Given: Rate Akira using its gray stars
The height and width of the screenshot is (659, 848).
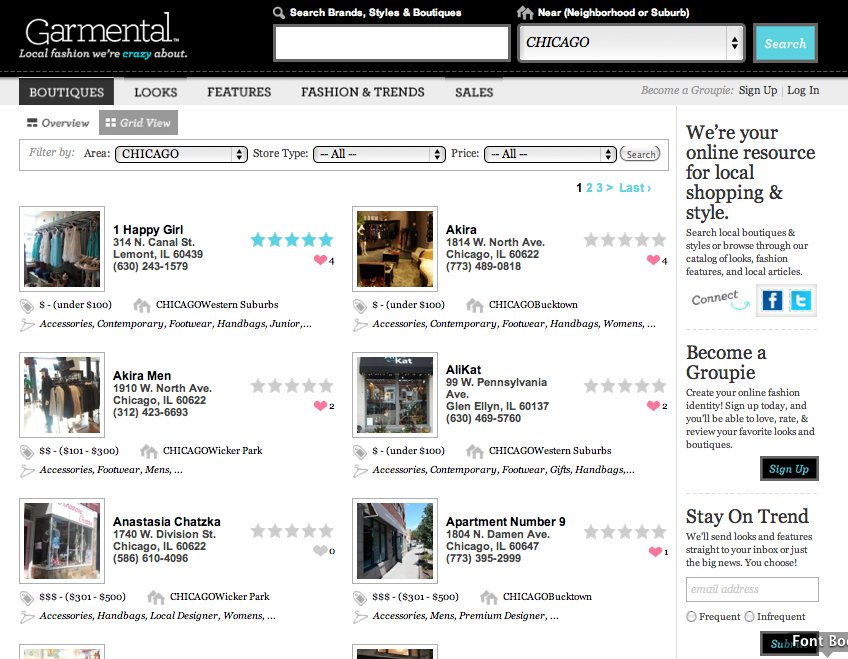Looking at the screenshot, I should pos(625,239).
